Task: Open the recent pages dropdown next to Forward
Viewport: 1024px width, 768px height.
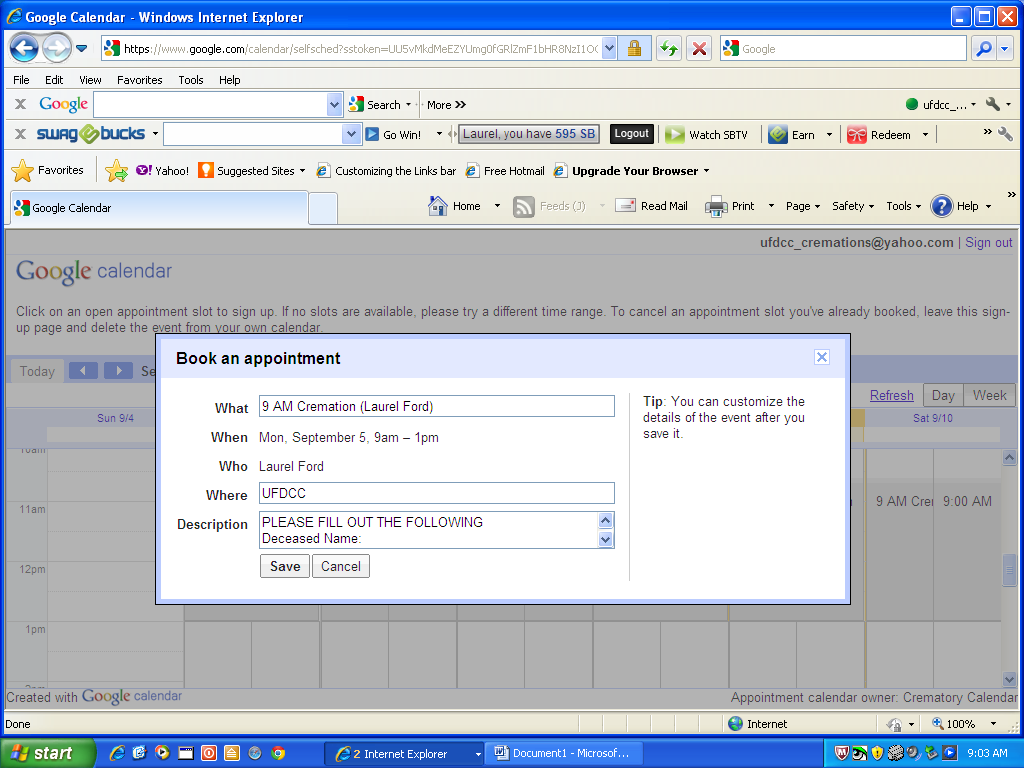Action: pos(82,48)
